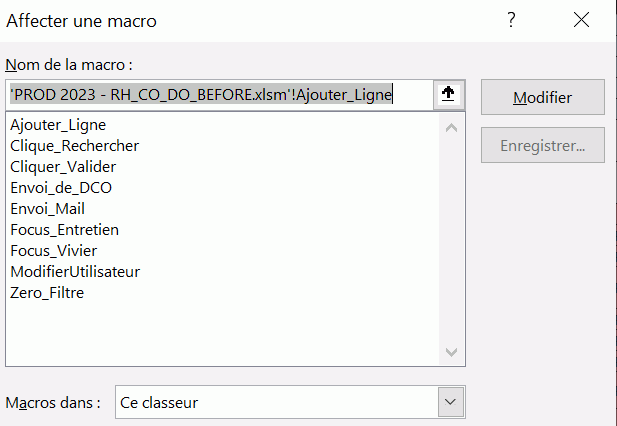Select Ajouter_Ligne in the macro list

(58, 125)
